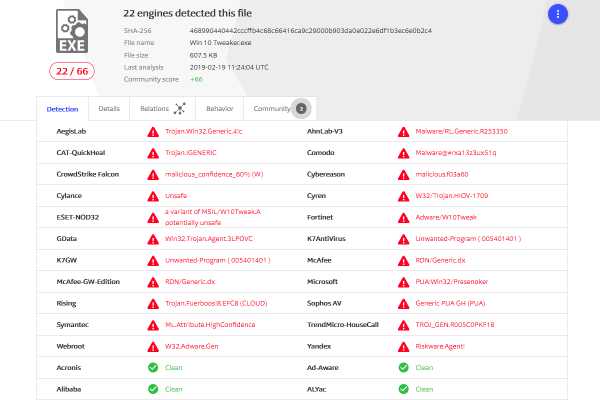Click the AhnLab-V3 red warning icon
The width and height of the screenshot is (600, 400).
[403, 132]
